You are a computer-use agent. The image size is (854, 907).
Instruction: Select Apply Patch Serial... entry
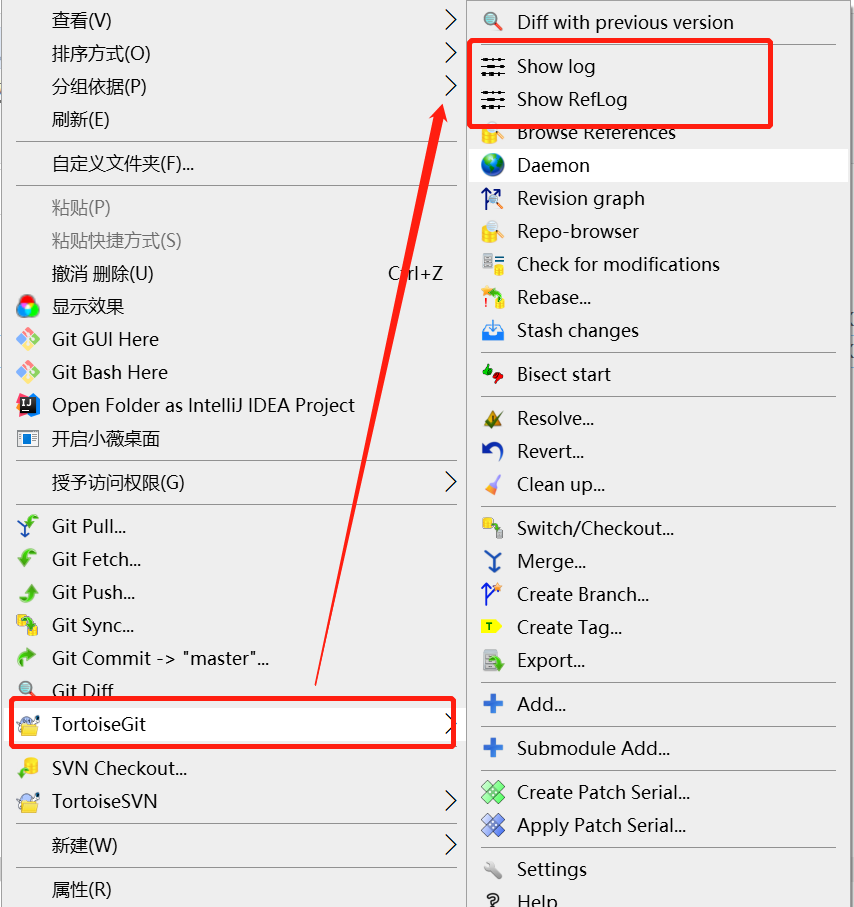[x=658, y=825]
